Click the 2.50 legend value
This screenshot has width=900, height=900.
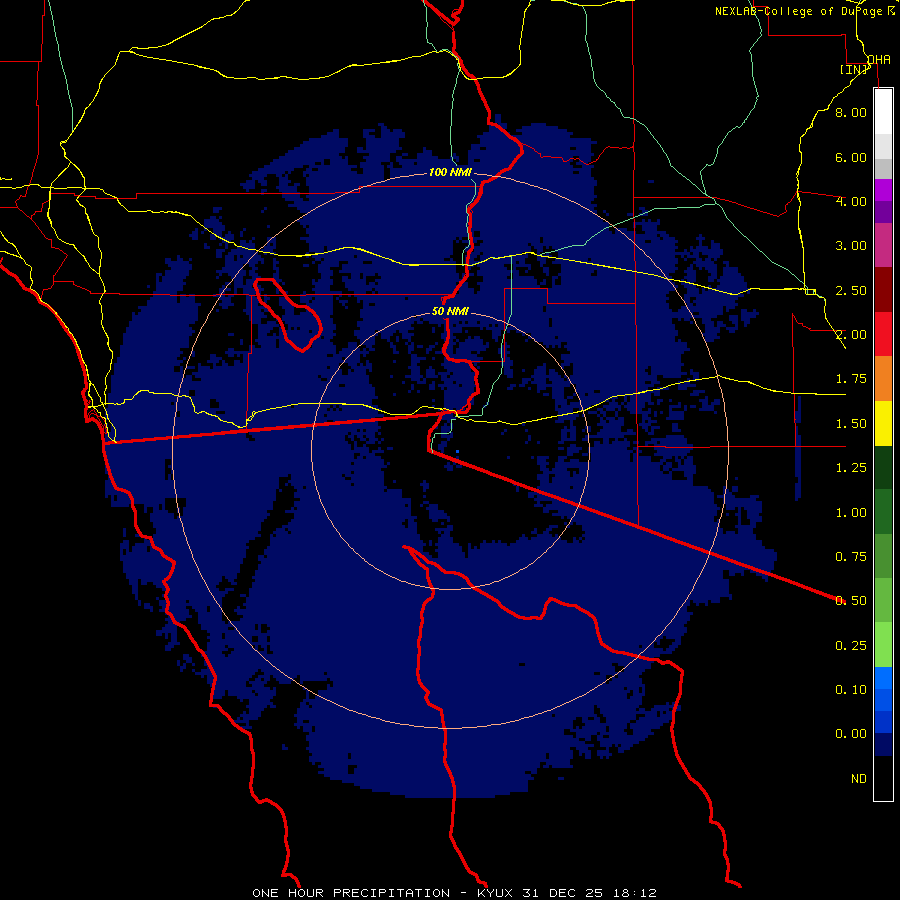coord(851,290)
